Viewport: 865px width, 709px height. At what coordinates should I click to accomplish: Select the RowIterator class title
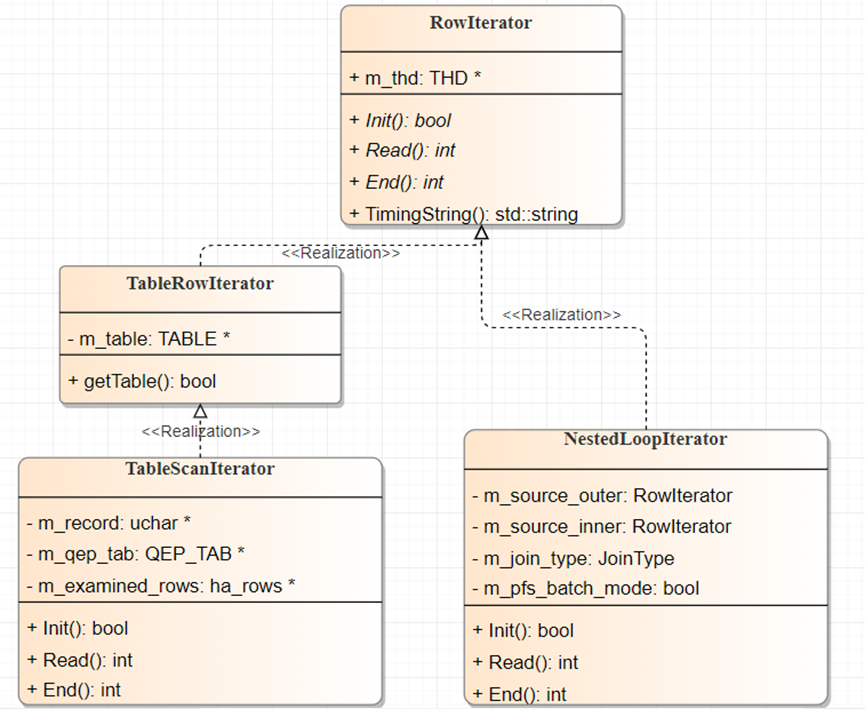coord(481,22)
